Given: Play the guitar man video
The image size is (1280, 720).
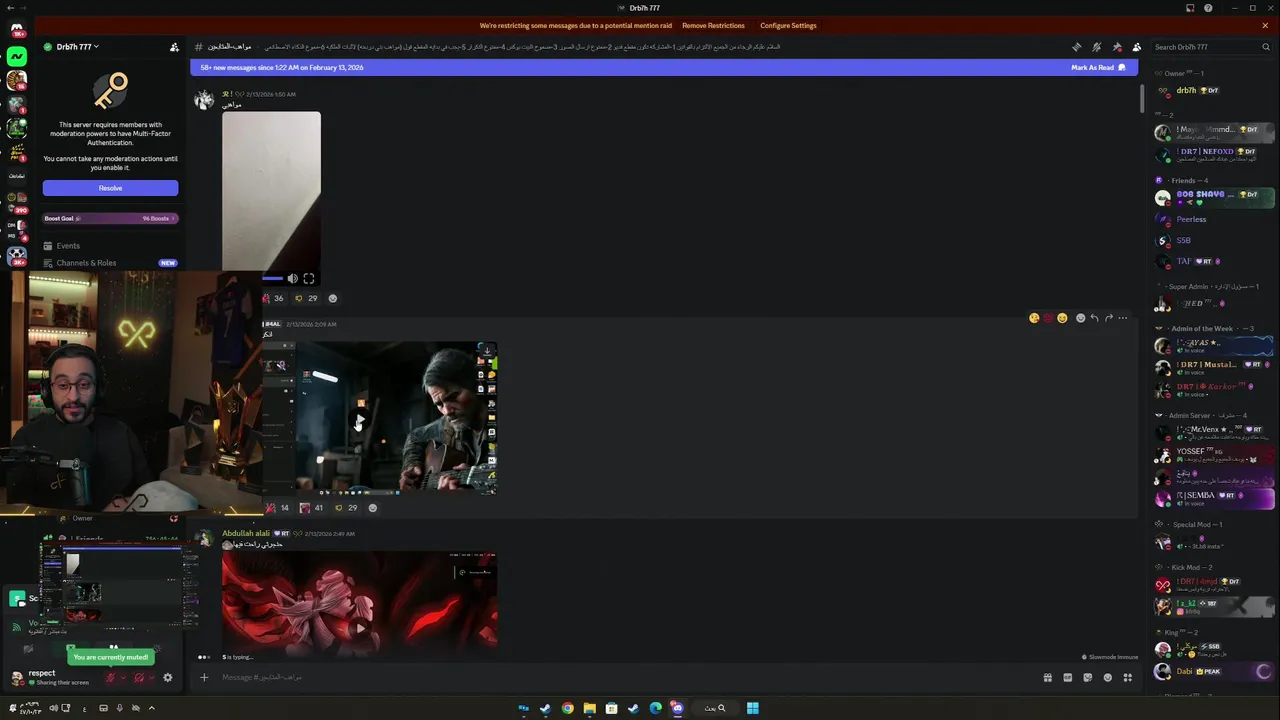Looking at the screenshot, I should (x=359, y=420).
